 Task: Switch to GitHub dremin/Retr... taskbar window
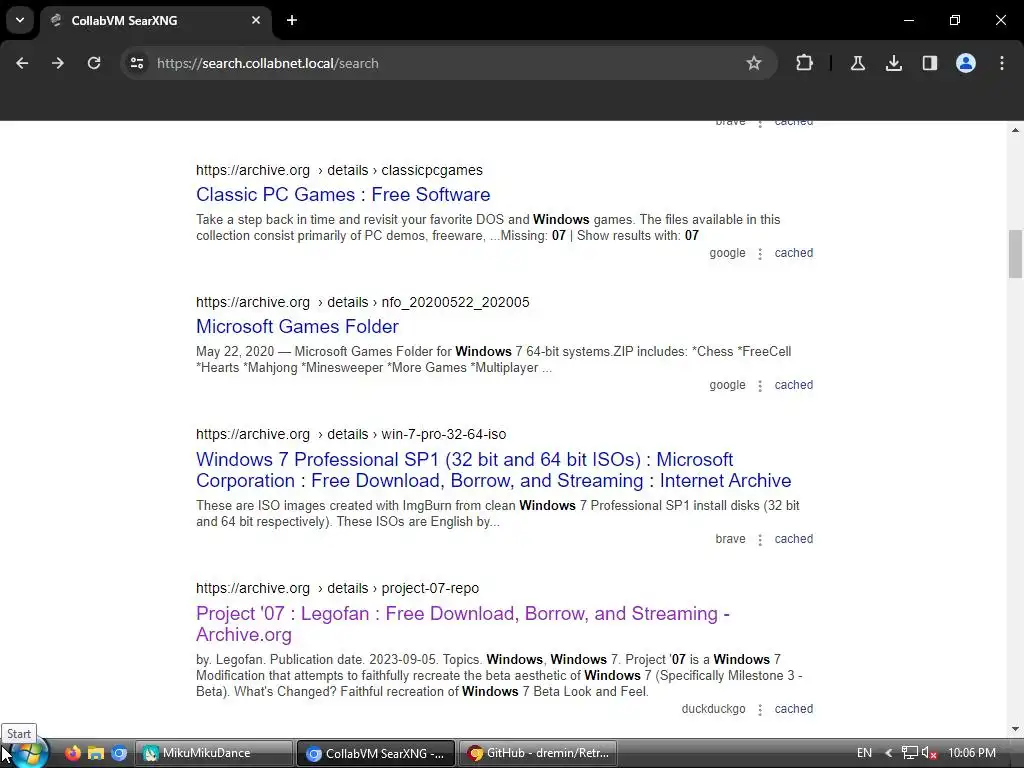click(x=537, y=753)
